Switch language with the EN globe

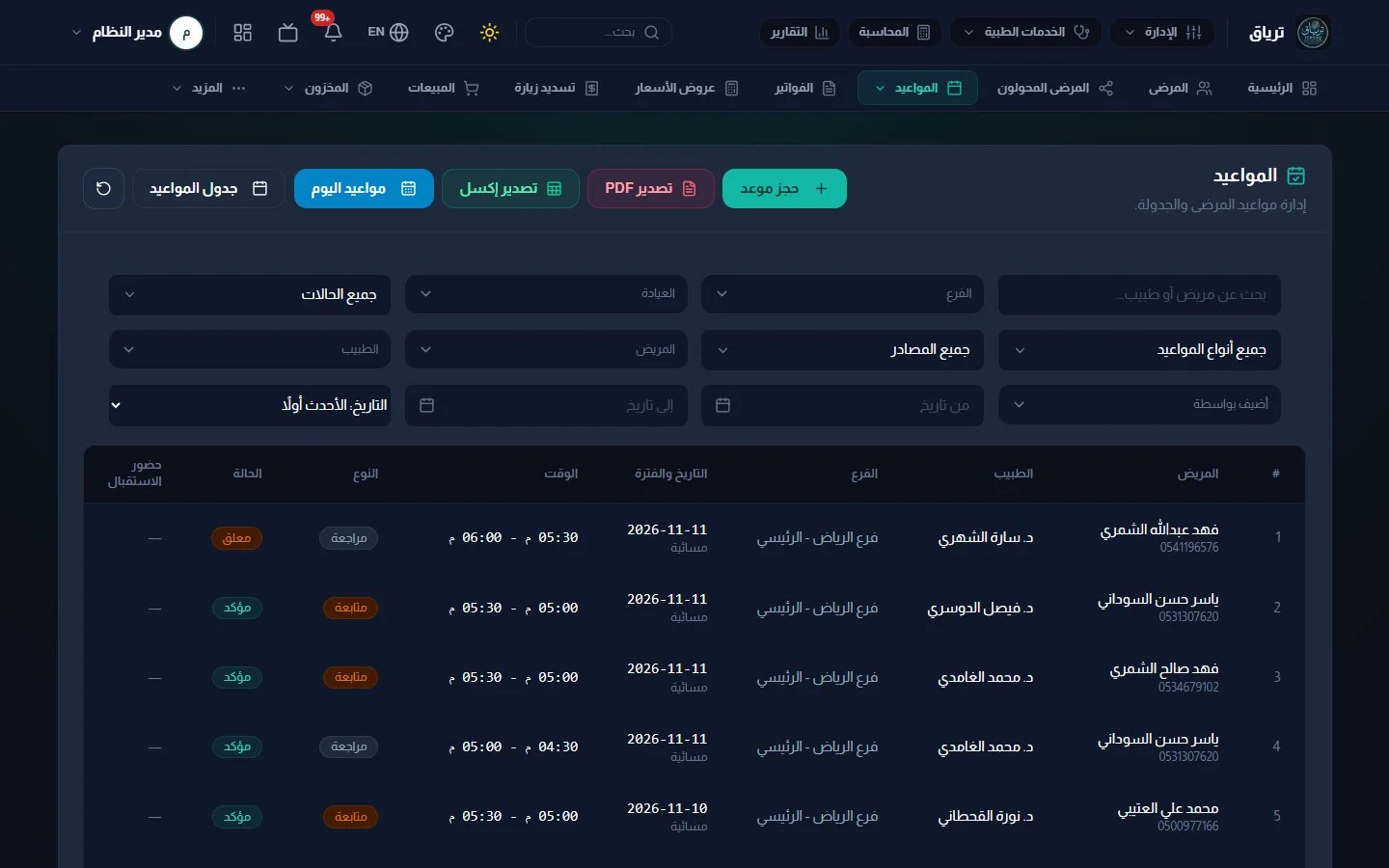point(388,33)
